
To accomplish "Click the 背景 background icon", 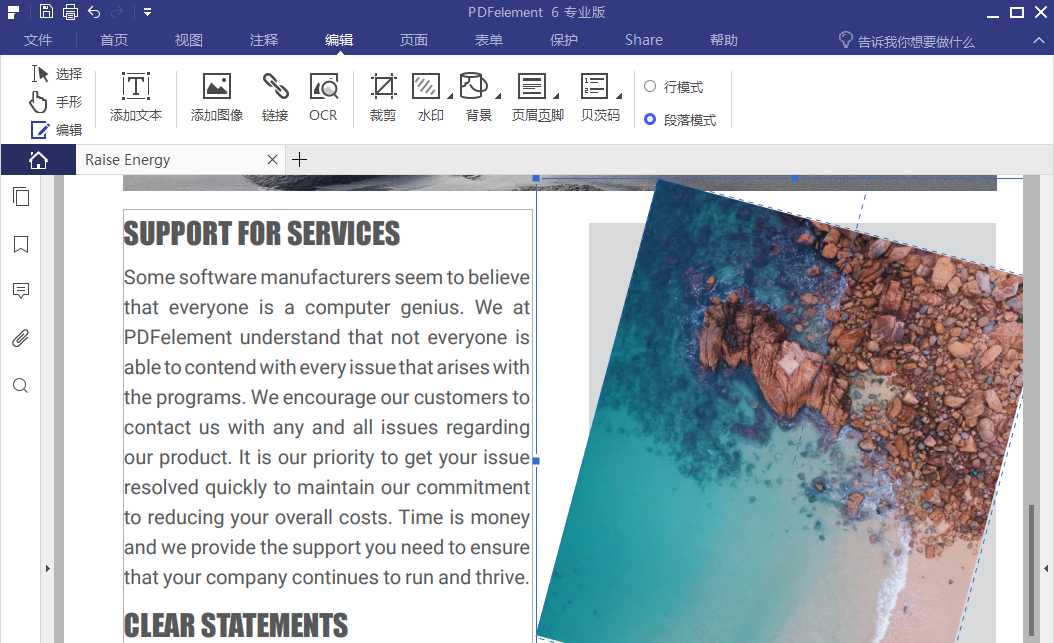I will (474, 86).
